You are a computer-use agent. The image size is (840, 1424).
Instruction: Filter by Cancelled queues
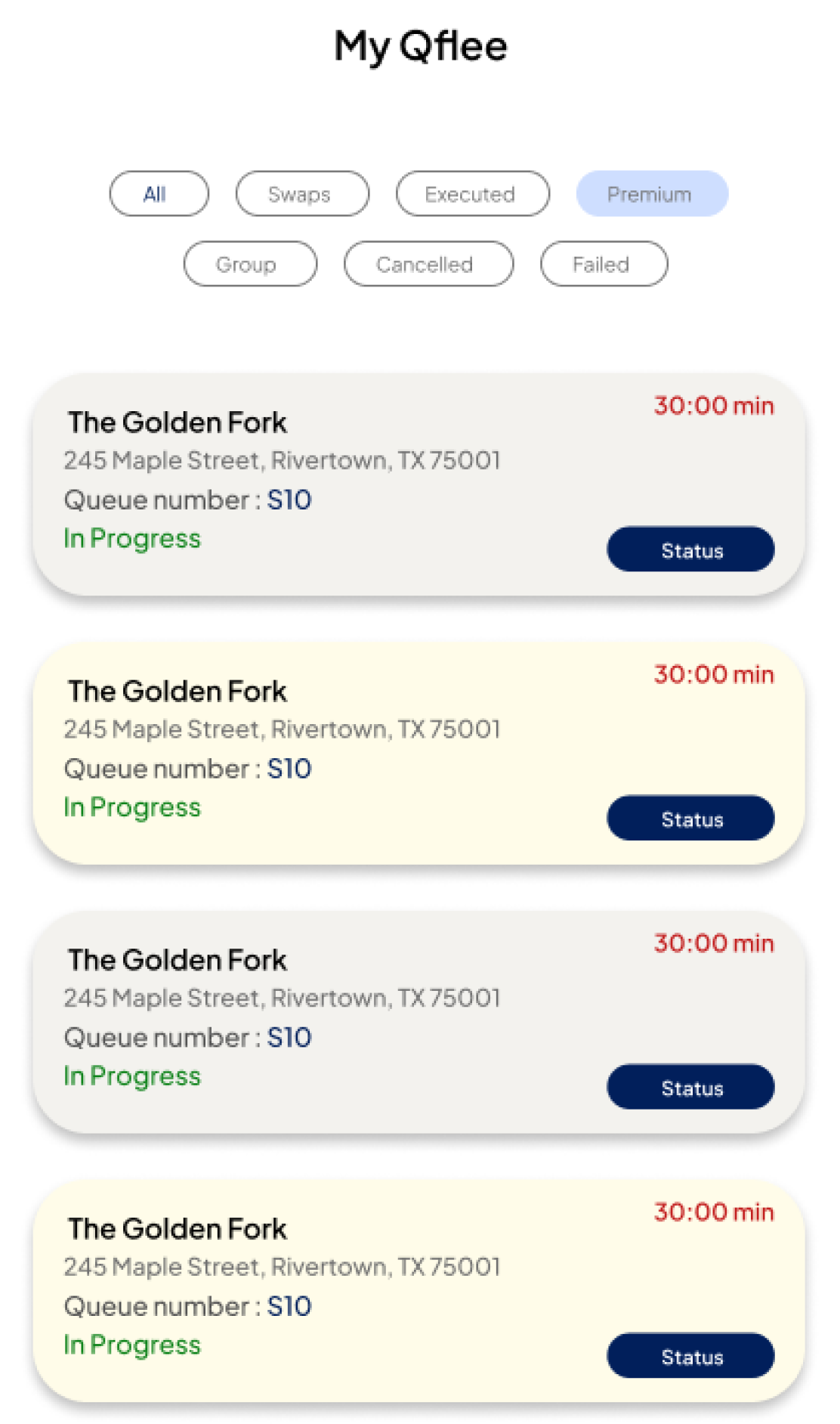tap(428, 265)
